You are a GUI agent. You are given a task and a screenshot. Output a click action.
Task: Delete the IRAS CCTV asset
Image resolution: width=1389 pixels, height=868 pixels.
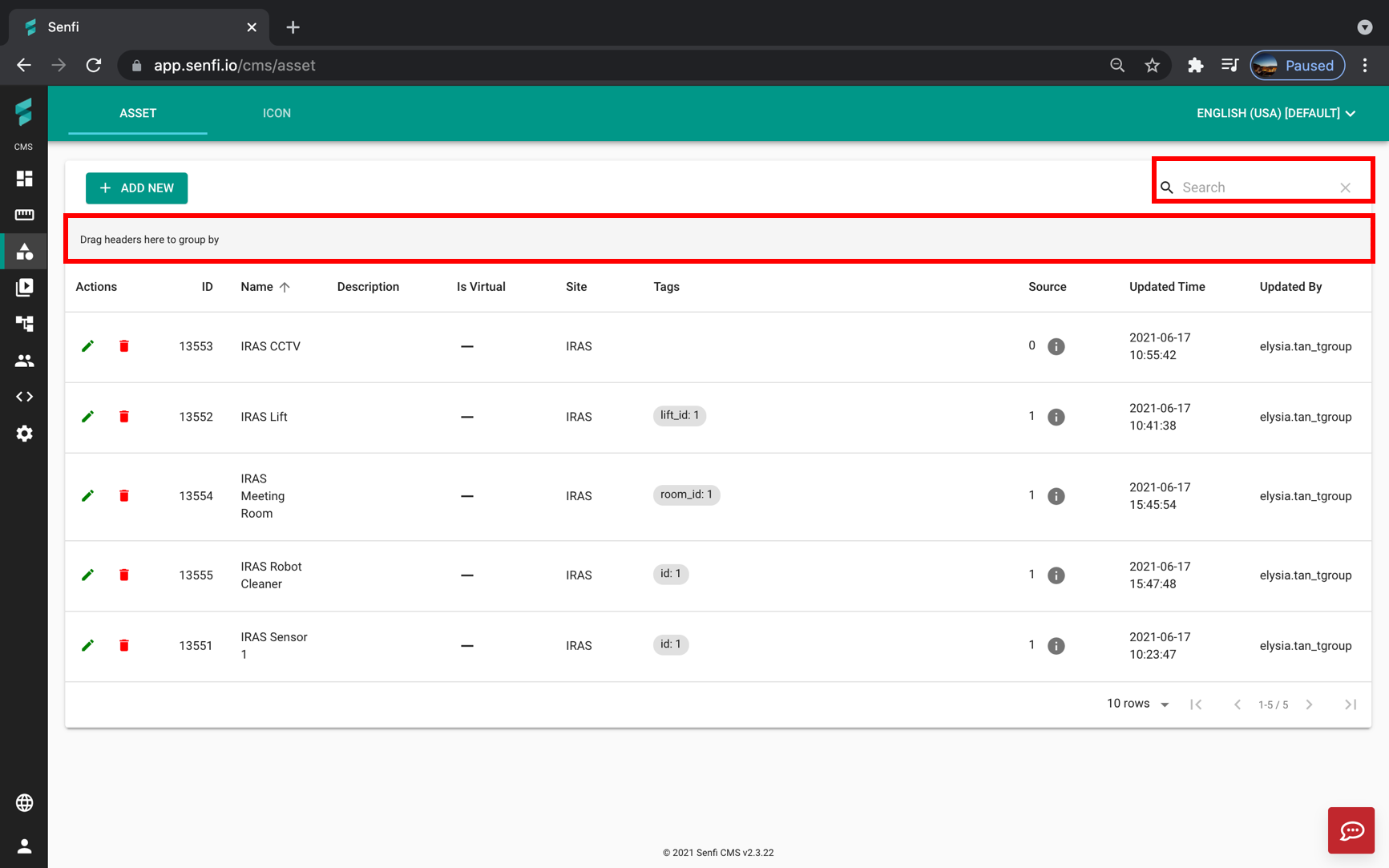pyautogui.click(x=124, y=346)
